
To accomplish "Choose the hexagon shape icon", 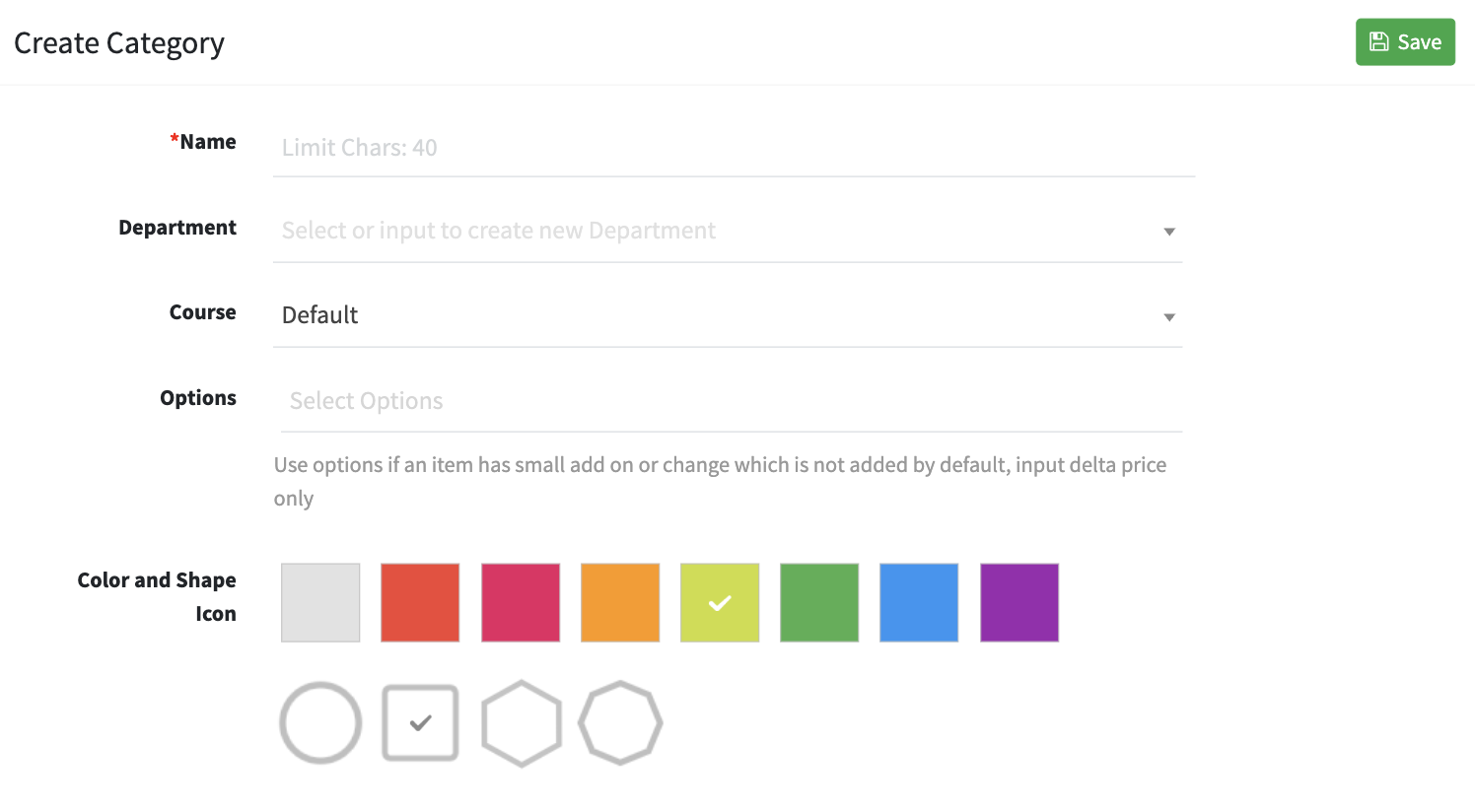I will click(x=522, y=722).
